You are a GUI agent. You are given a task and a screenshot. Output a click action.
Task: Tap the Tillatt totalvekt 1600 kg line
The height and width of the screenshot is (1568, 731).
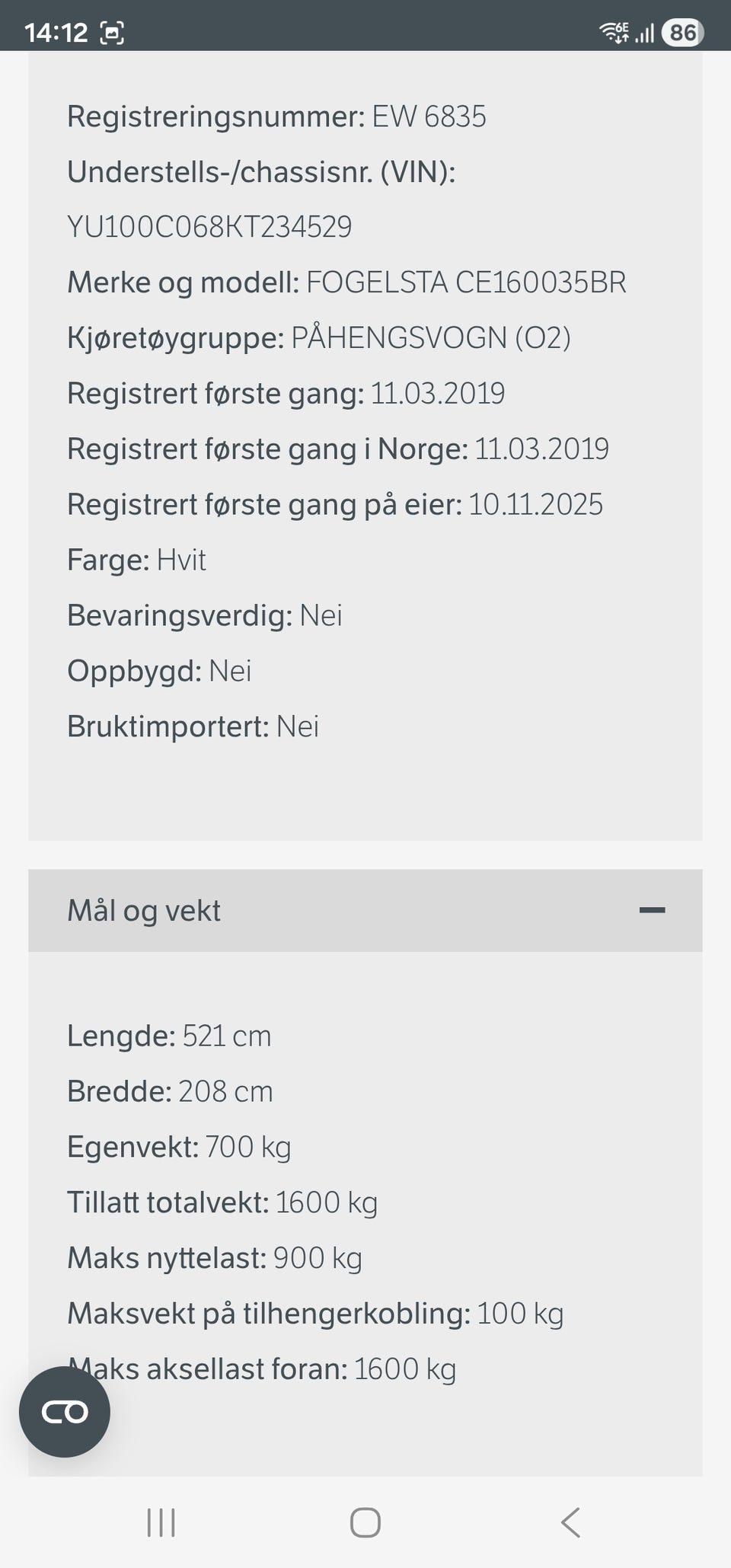tap(222, 1202)
